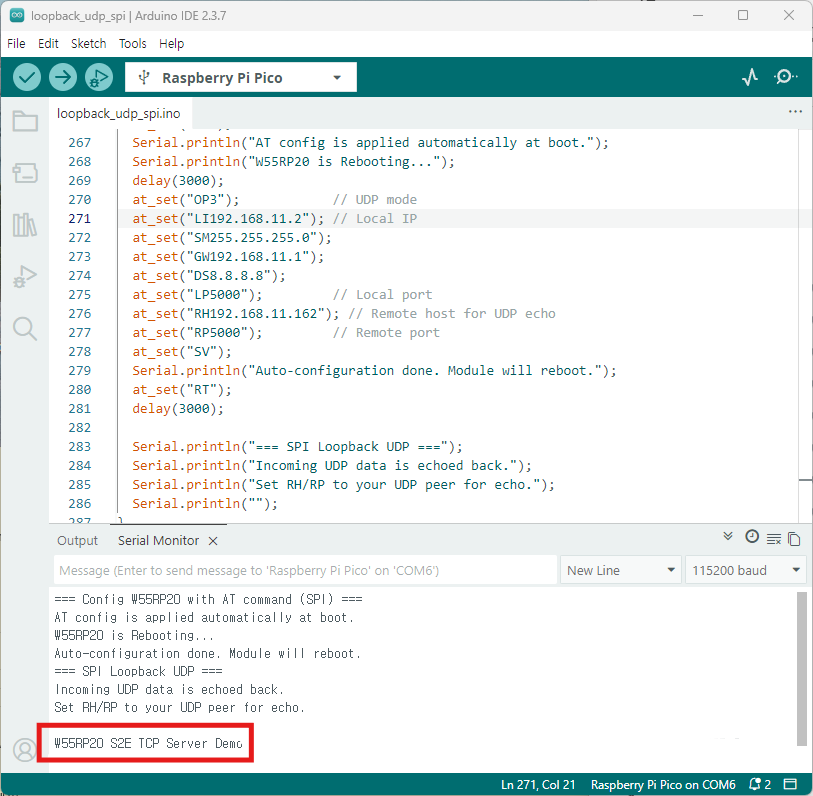Toggle timestamp display in Serial Monitor
The height and width of the screenshot is (796, 813).
751,538
